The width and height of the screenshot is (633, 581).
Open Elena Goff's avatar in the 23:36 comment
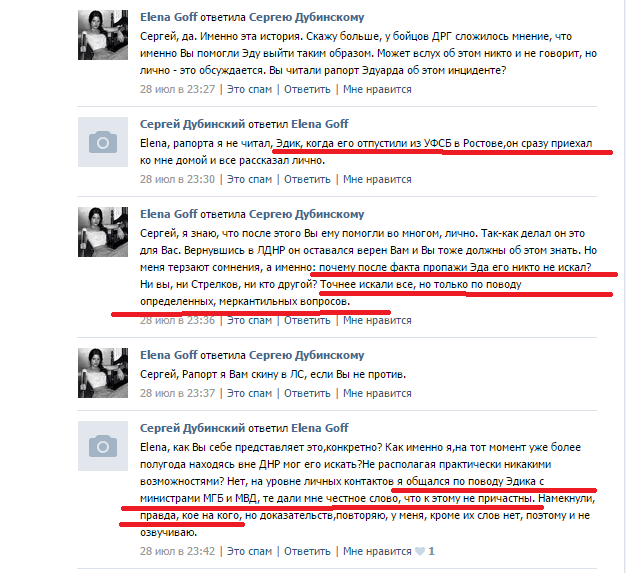pyautogui.click(x=103, y=232)
